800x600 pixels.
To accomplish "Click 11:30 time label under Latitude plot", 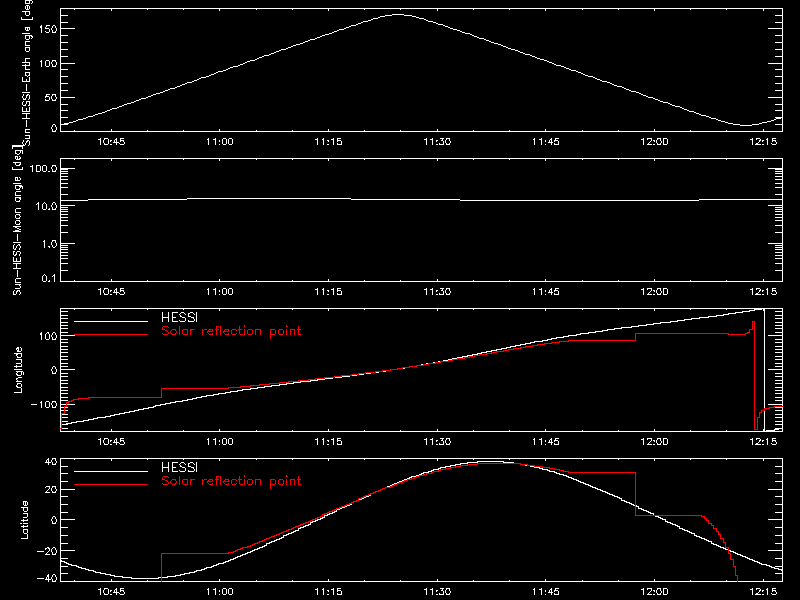I will (x=437, y=592).
